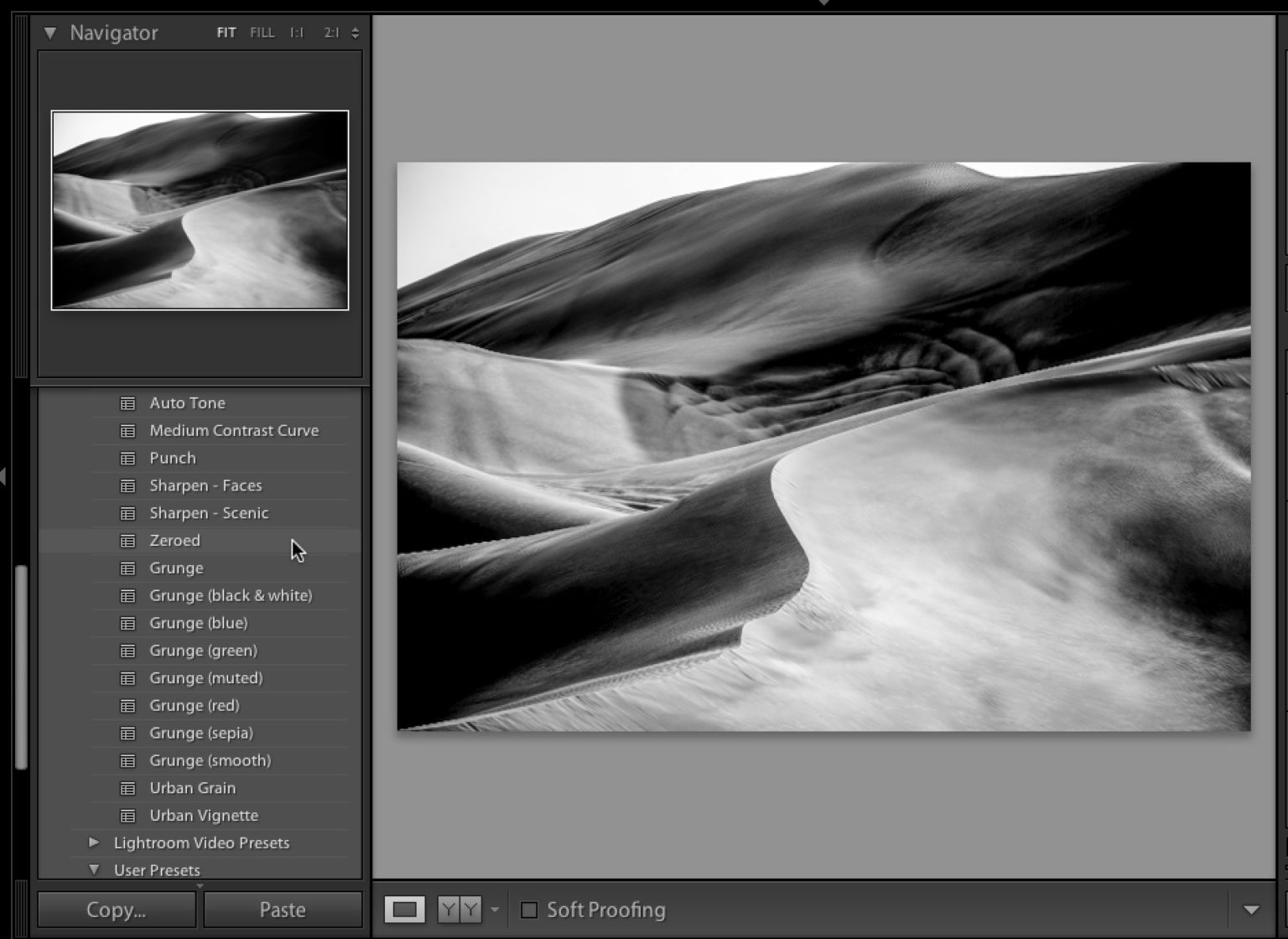Collapse the User Presets section

(x=94, y=870)
